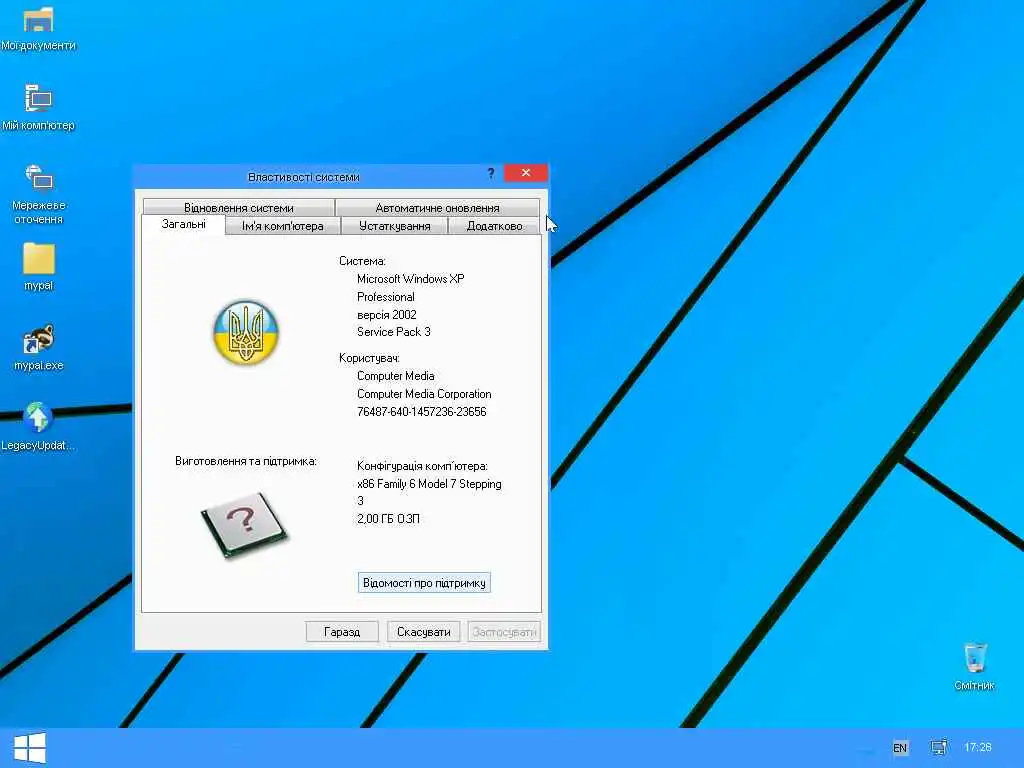Click the Властивості системи title bar
The image size is (1024, 768).
304,176
